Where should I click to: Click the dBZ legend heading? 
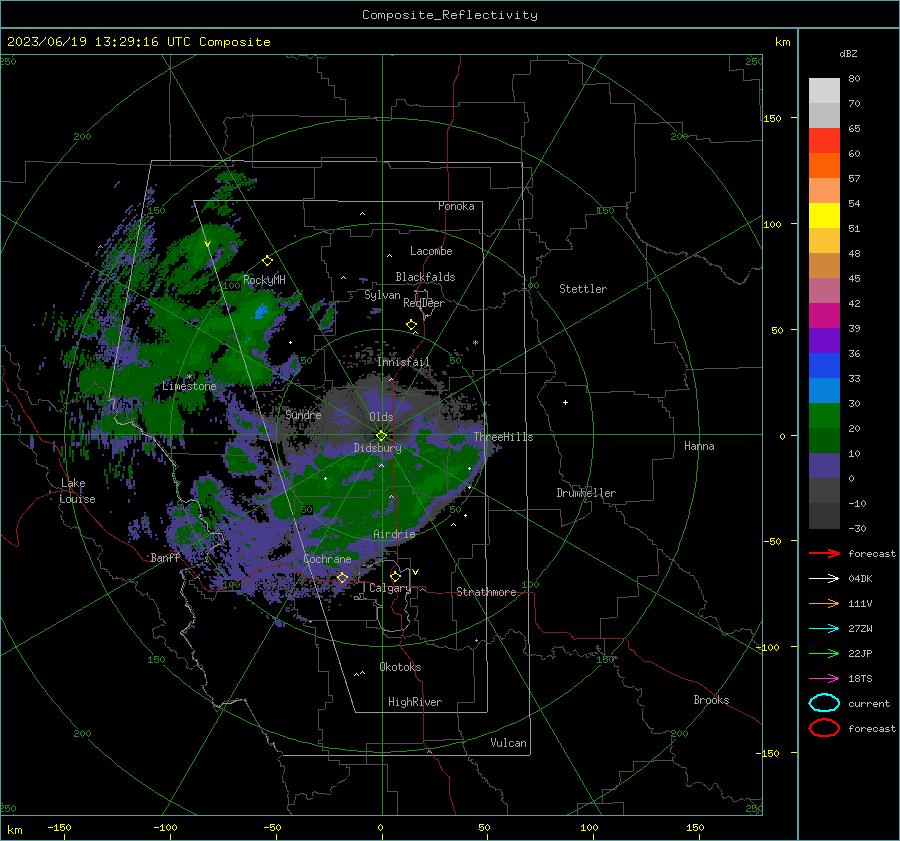pyautogui.click(x=848, y=53)
